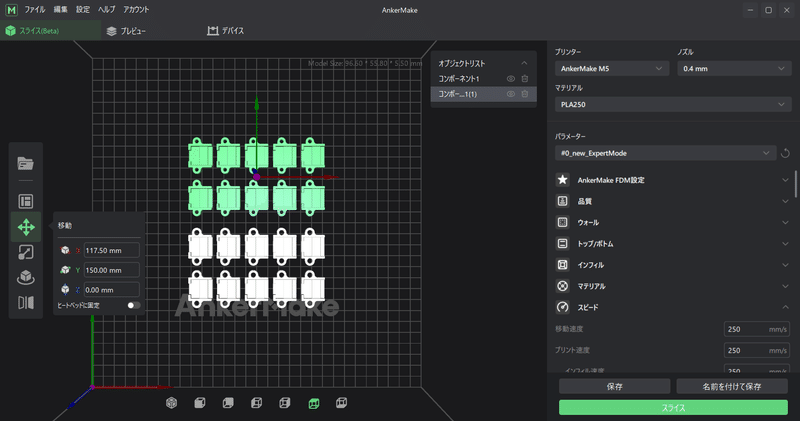Select コンポーネント1 in object list
The image size is (800, 421).
[x=484, y=79]
